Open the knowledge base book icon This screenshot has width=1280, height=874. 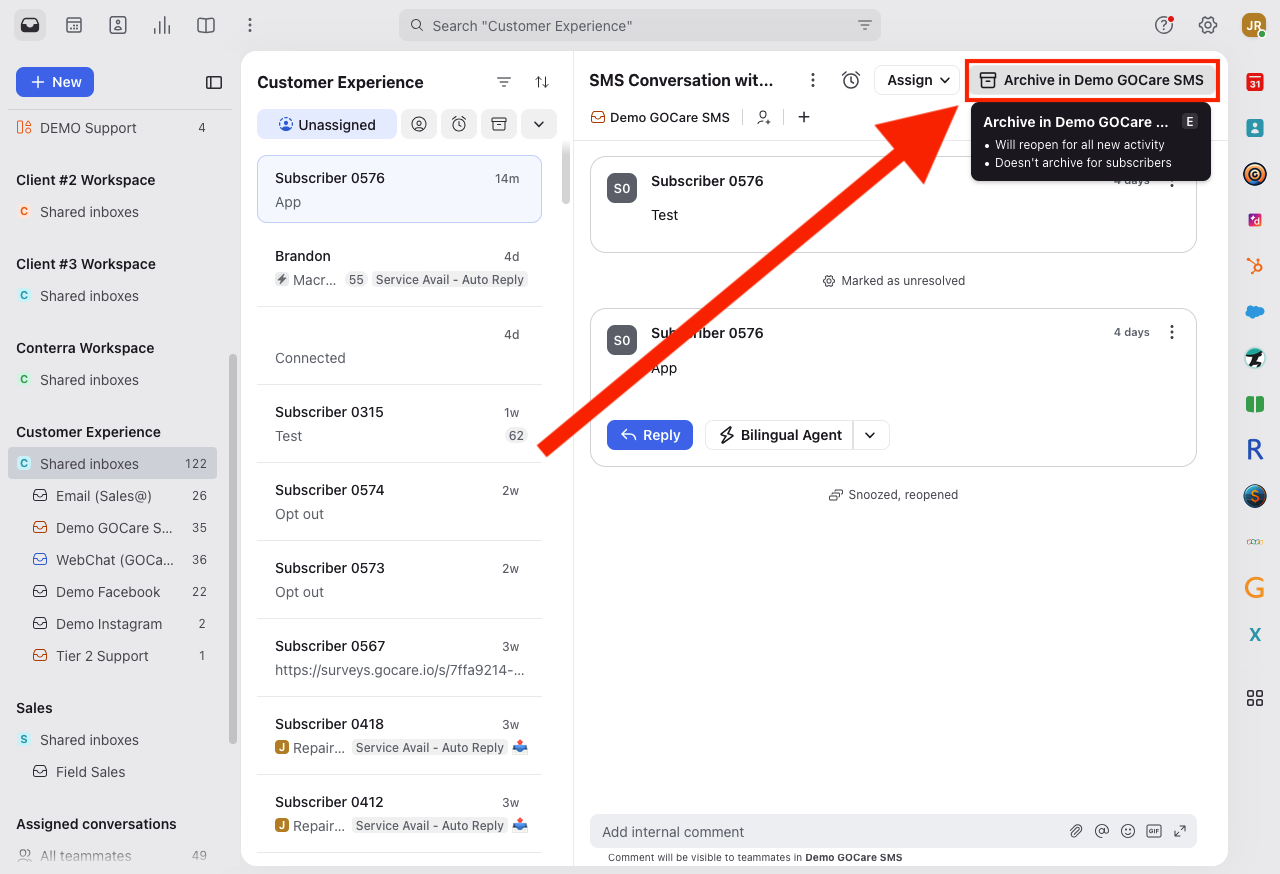click(206, 25)
